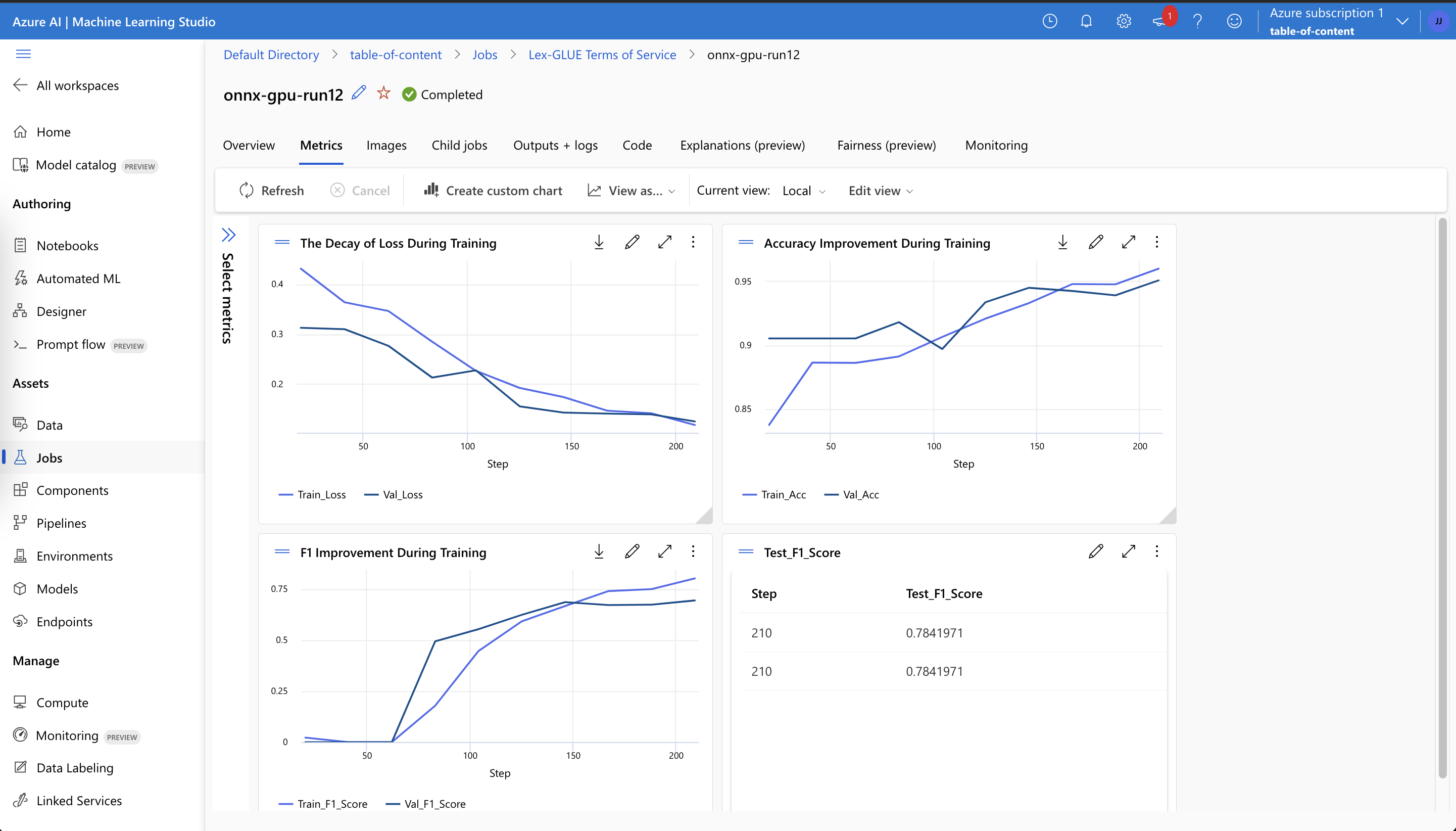Screen dimensions: 1456x831
Task: Open the Child jobs tab
Action: point(459,146)
